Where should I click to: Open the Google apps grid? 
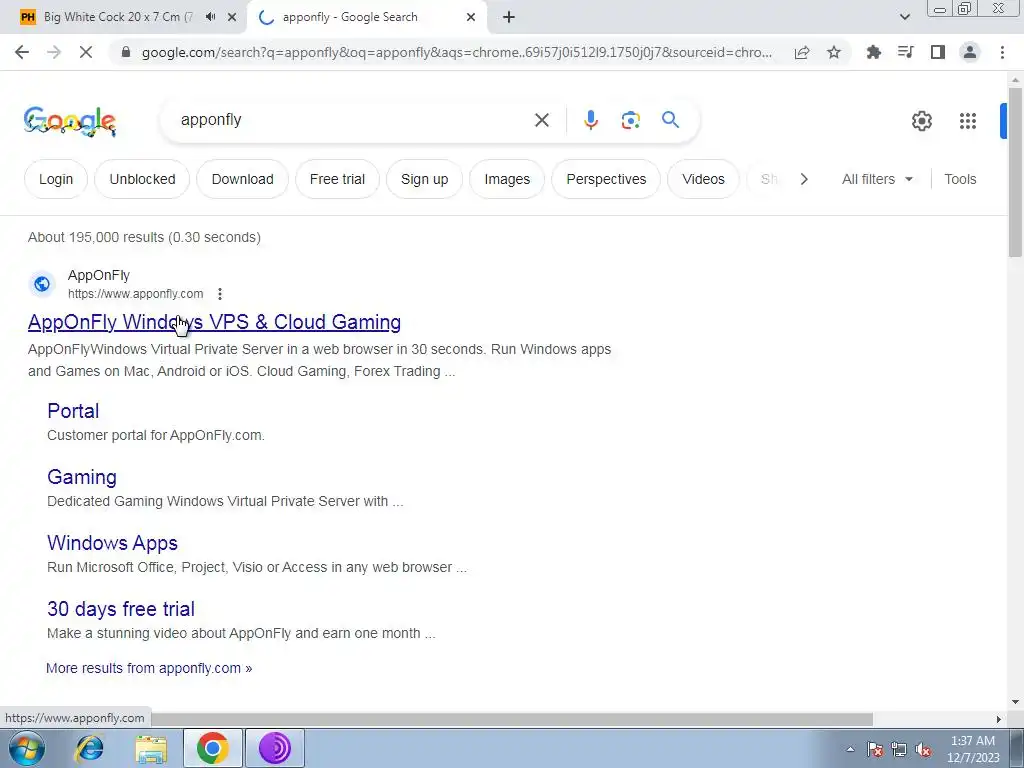967,121
